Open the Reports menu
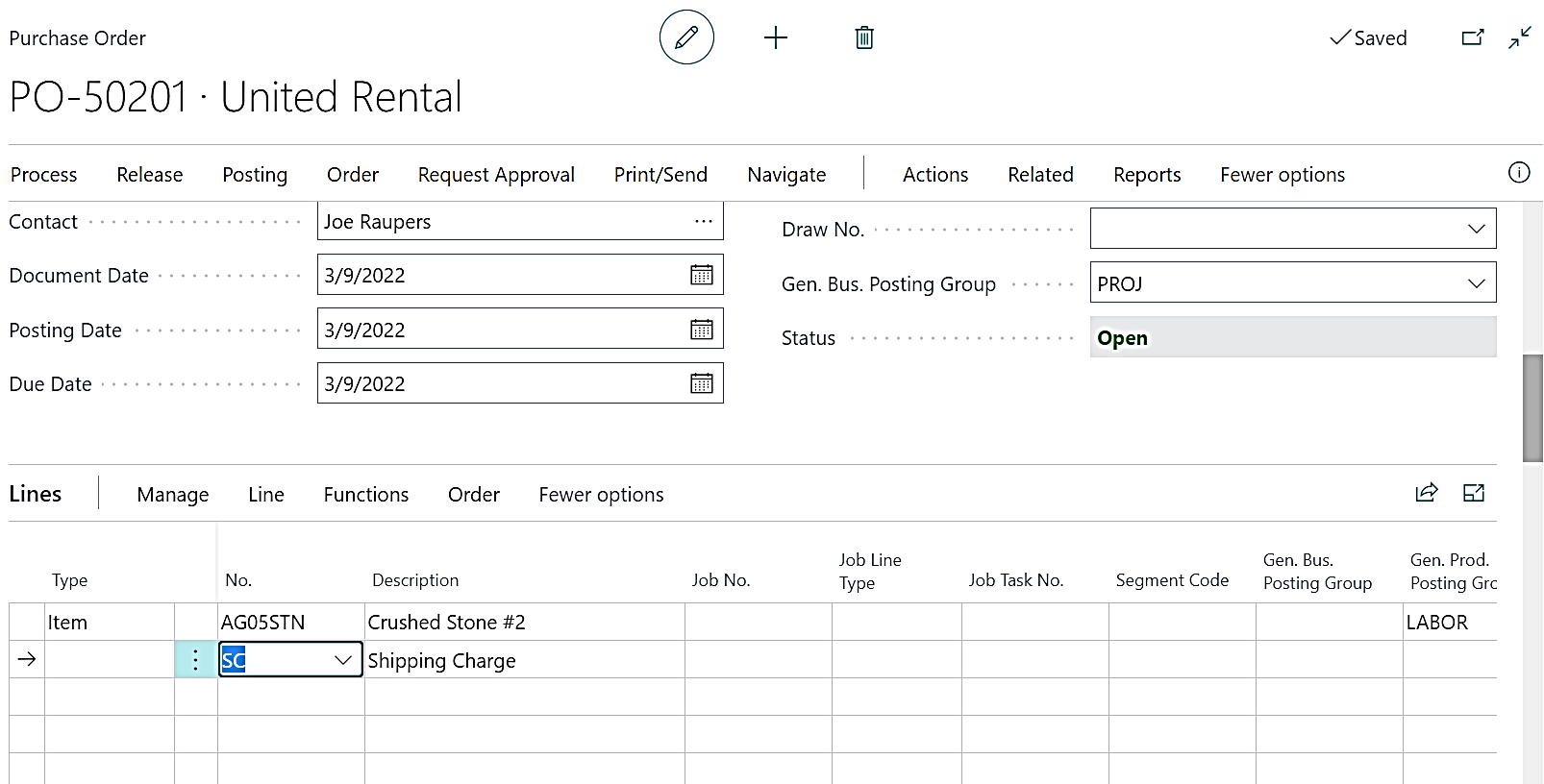 tap(1147, 174)
